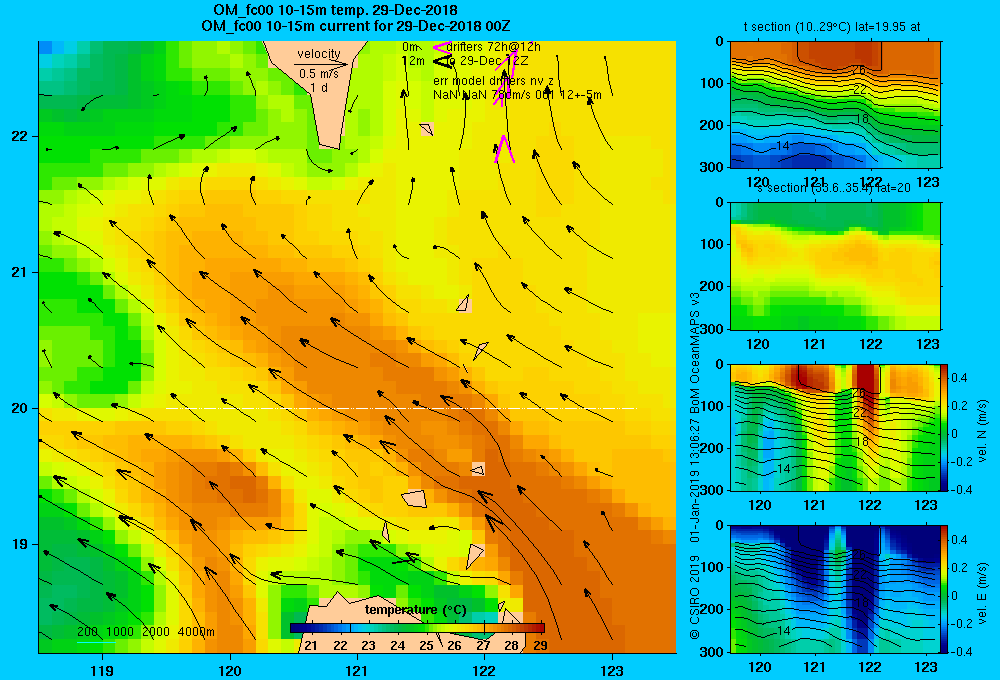Click the 'err model drifters nv z' text

(494, 81)
